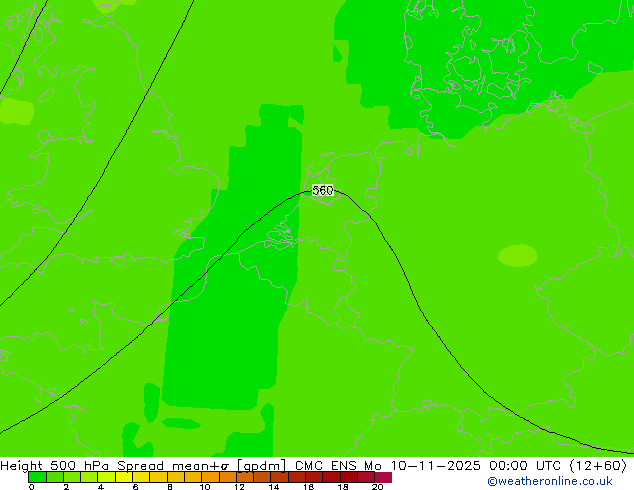Select the yellow-green swatch left of the 4 label
This screenshot has width=634, height=490.
coord(89,477)
